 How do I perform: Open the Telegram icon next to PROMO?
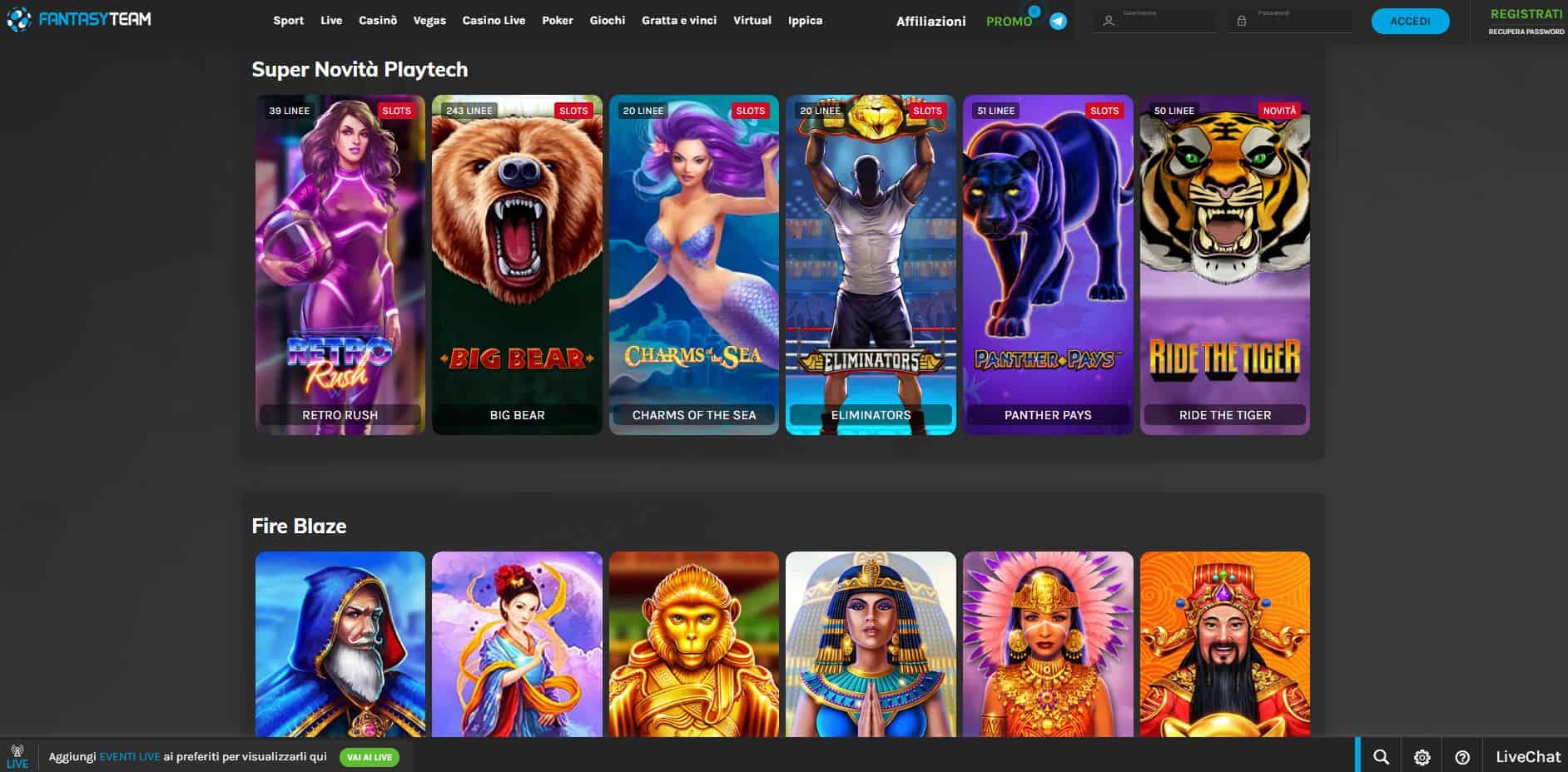click(x=1058, y=21)
